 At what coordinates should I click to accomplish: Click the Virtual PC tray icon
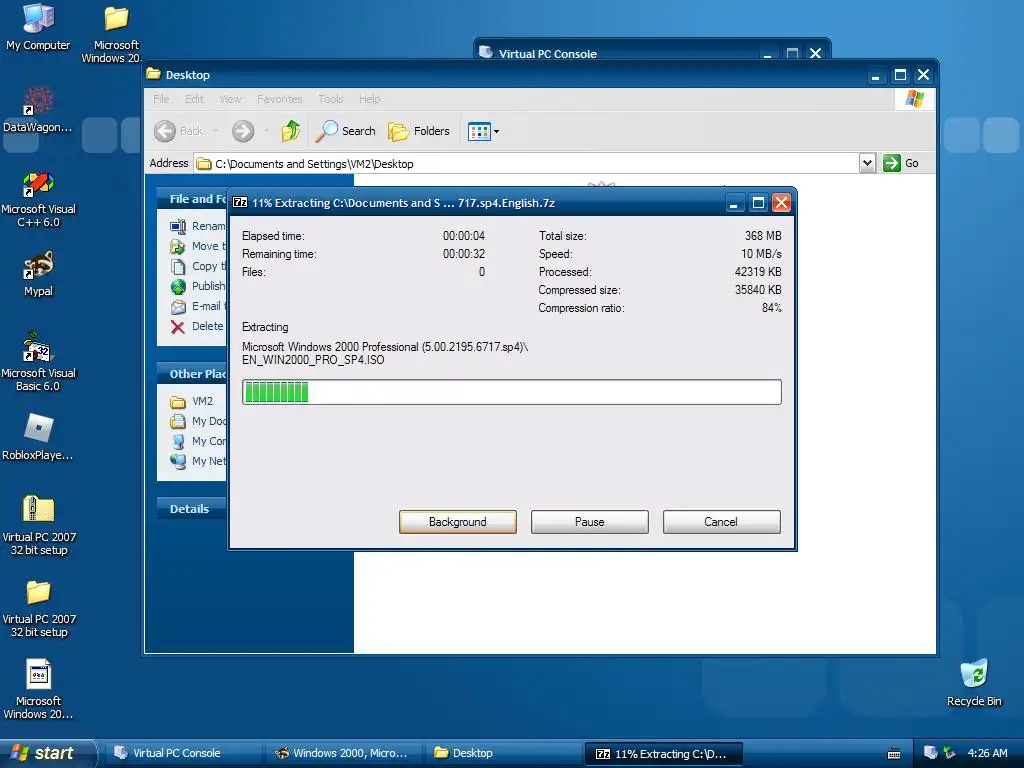pos(930,753)
